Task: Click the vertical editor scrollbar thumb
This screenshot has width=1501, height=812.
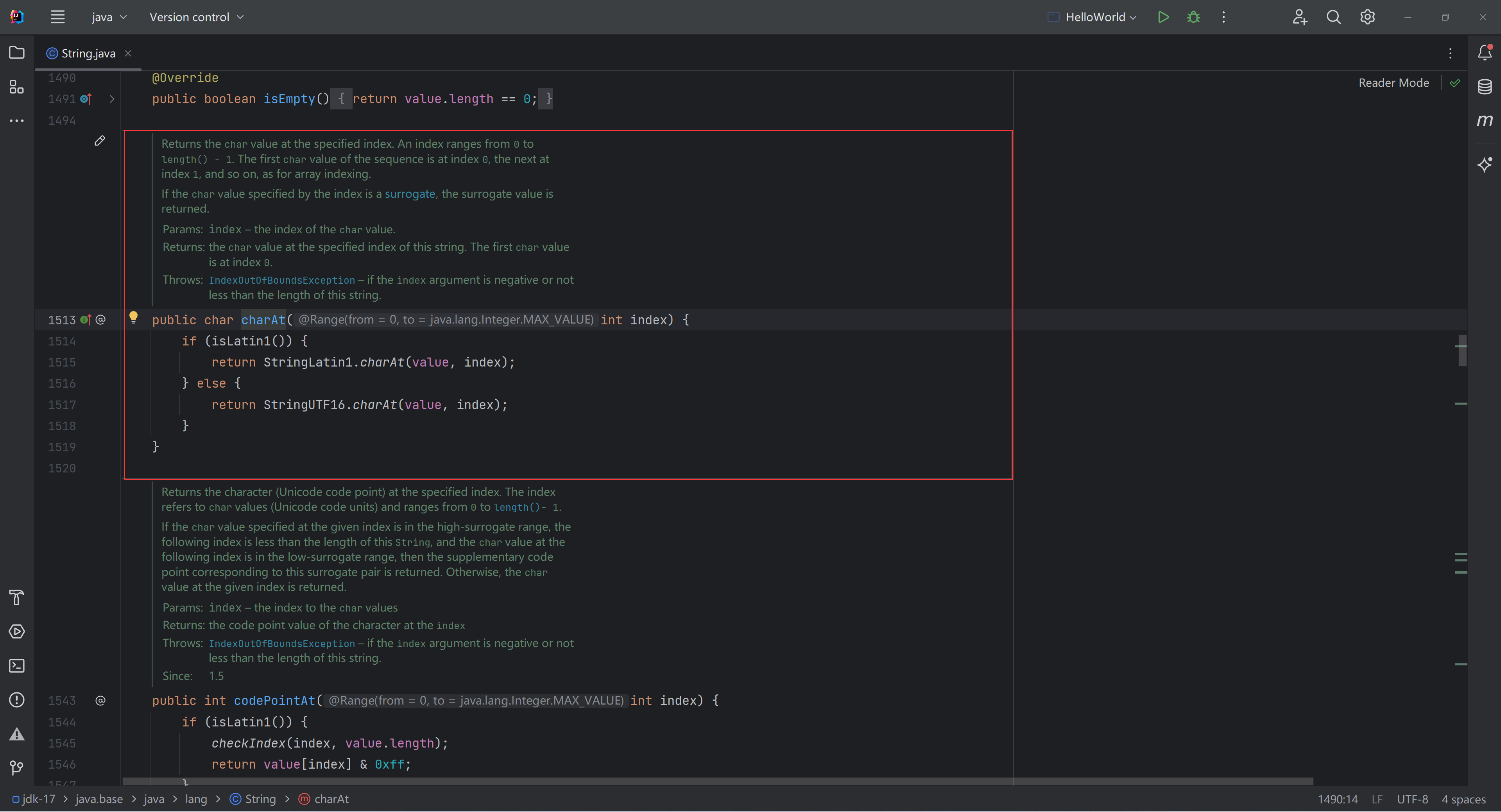Action: tap(1463, 351)
